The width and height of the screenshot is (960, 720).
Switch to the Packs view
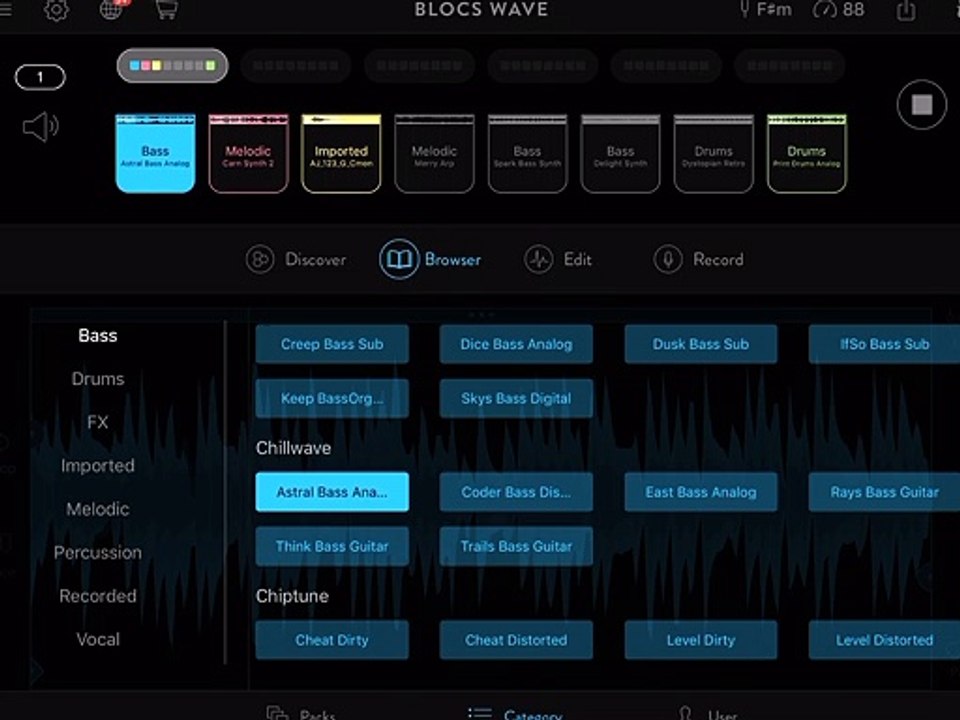(301, 713)
